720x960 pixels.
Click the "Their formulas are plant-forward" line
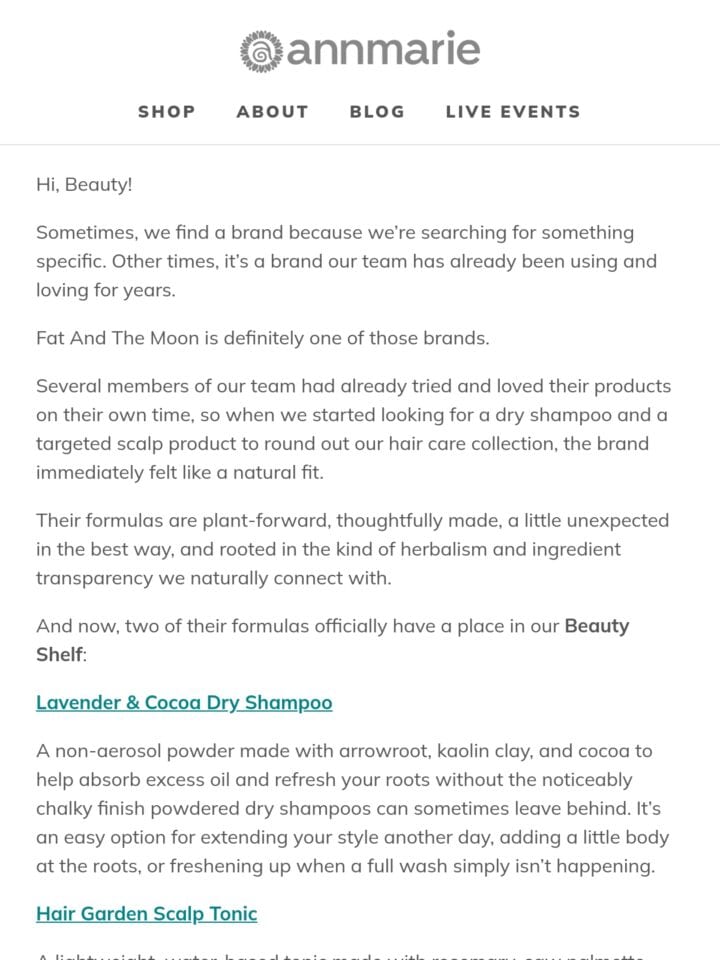pyautogui.click(x=353, y=520)
